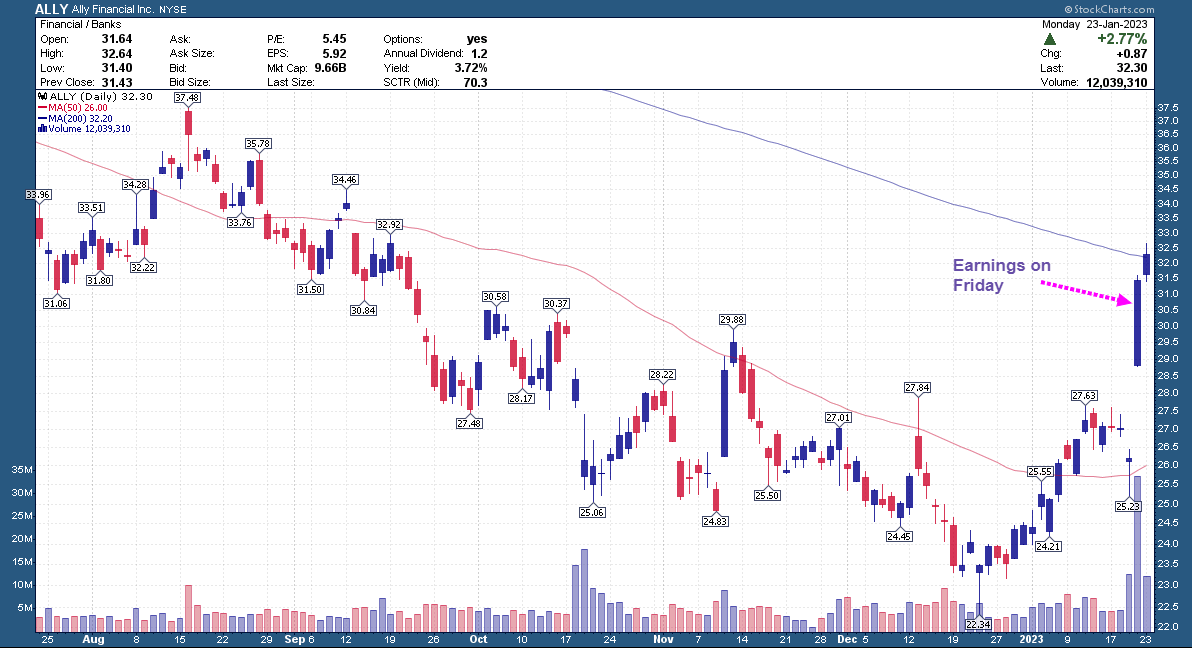Image resolution: width=1192 pixels, height=648 pixels.
Task: Click the 22.34 low price label
Action: click(x=978, y=624)
